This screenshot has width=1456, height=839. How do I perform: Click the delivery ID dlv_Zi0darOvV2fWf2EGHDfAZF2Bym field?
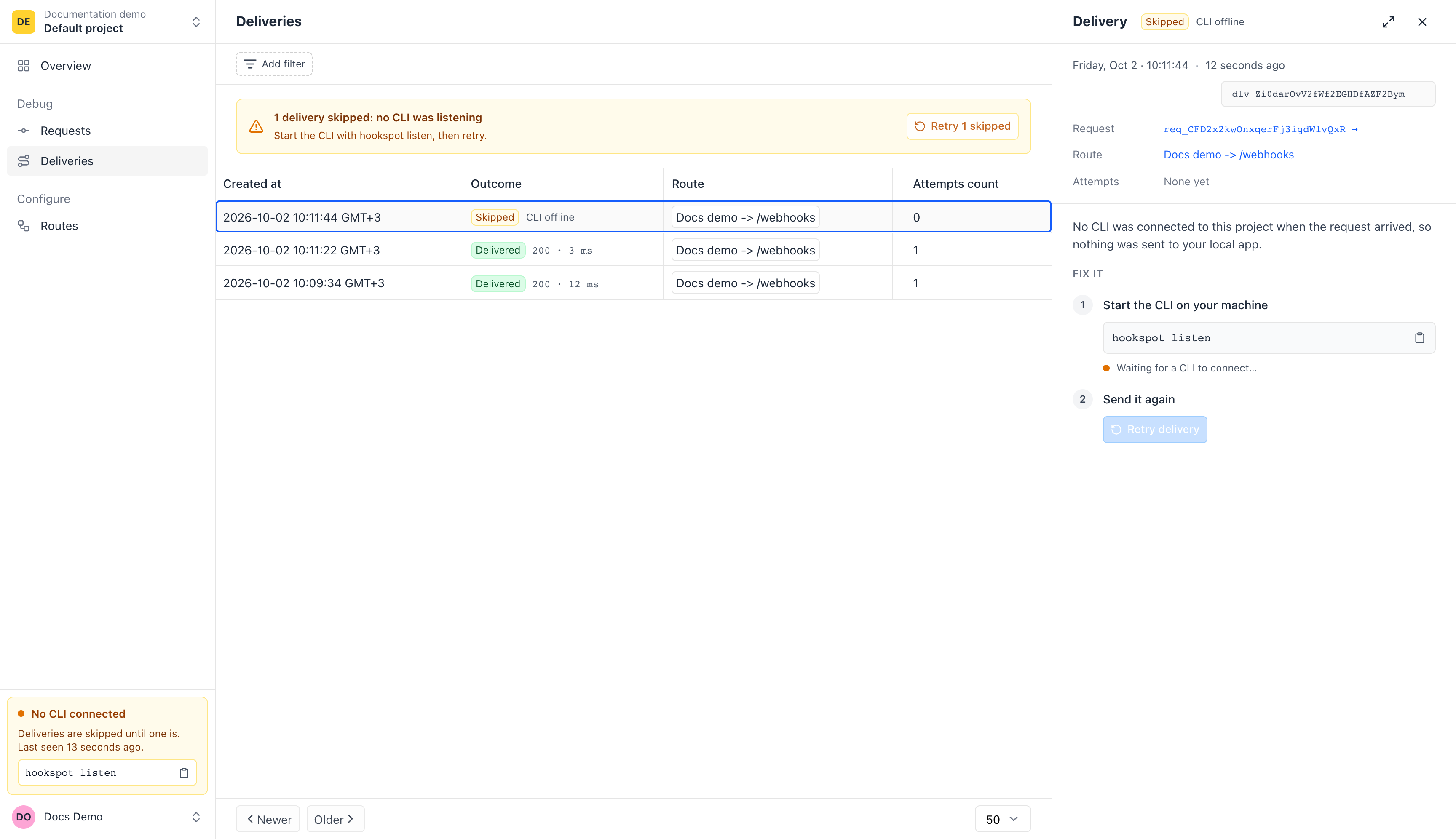(1328, 94)
